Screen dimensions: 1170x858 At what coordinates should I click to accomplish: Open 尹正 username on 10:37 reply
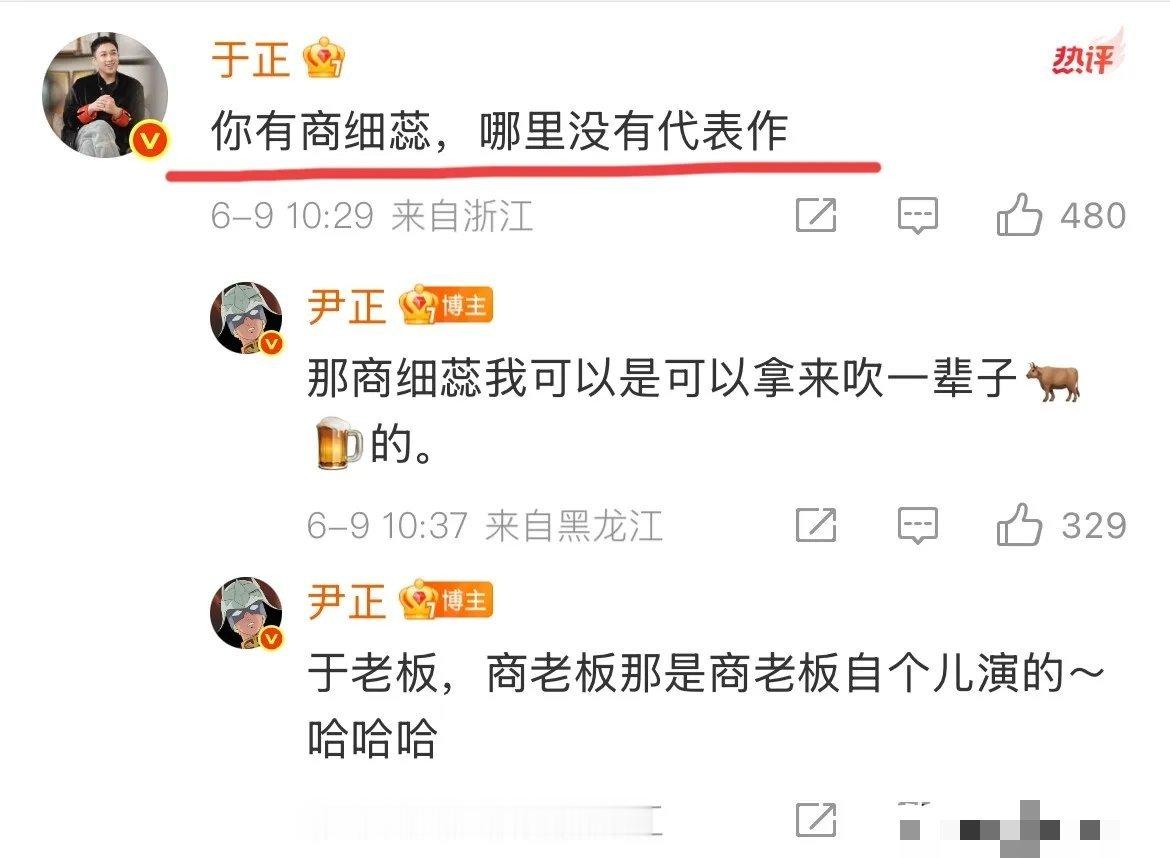click(346, 306)
